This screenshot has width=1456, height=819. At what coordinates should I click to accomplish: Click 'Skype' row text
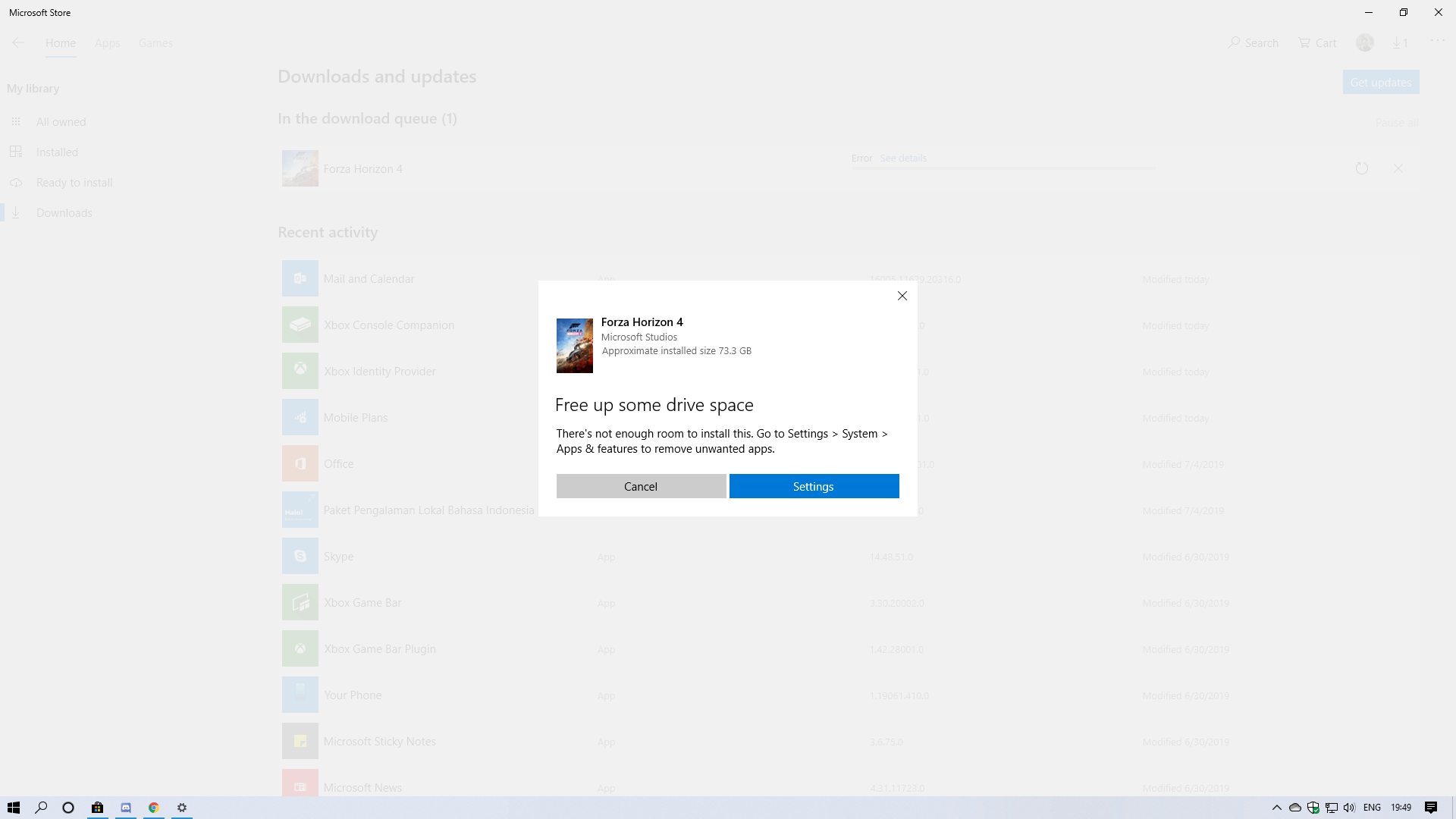pos(338,557)
